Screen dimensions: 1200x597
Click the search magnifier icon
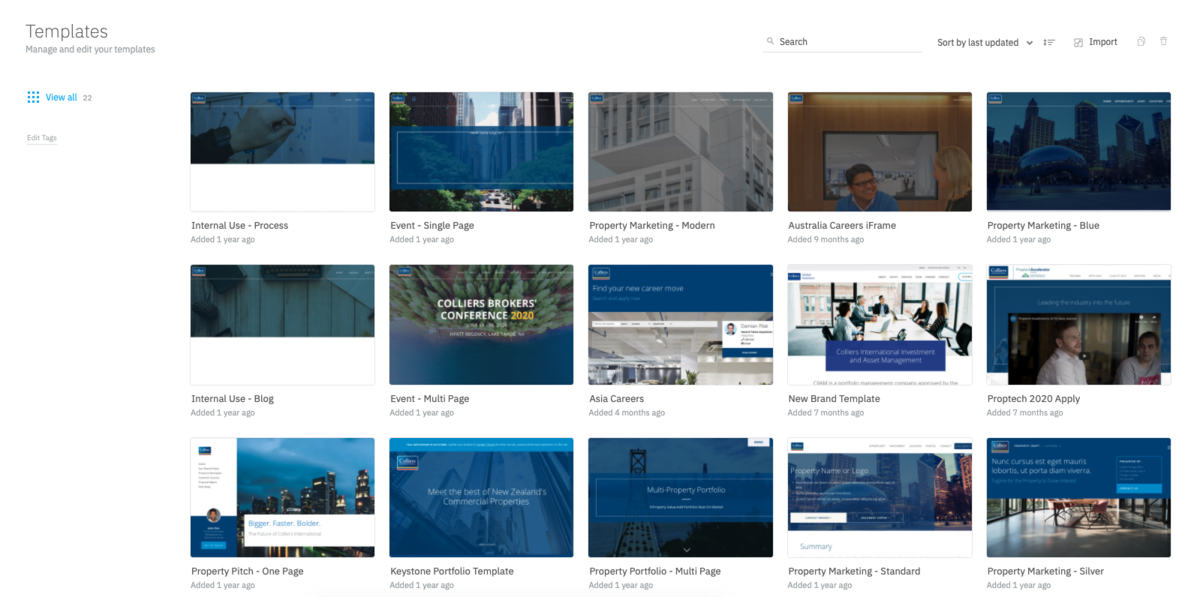click(770, 41)
